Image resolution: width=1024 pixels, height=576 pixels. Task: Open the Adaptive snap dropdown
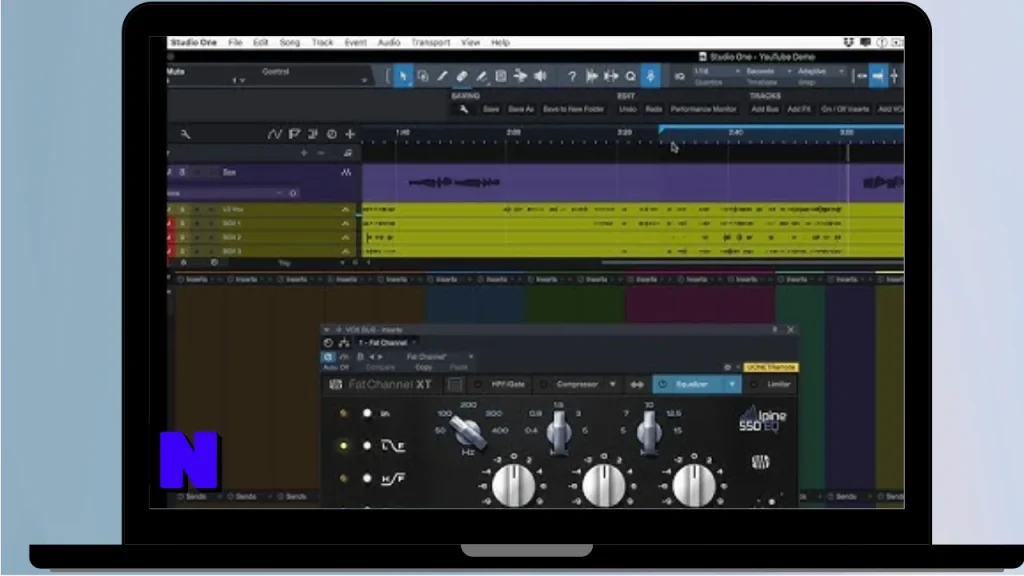(820, 71)
